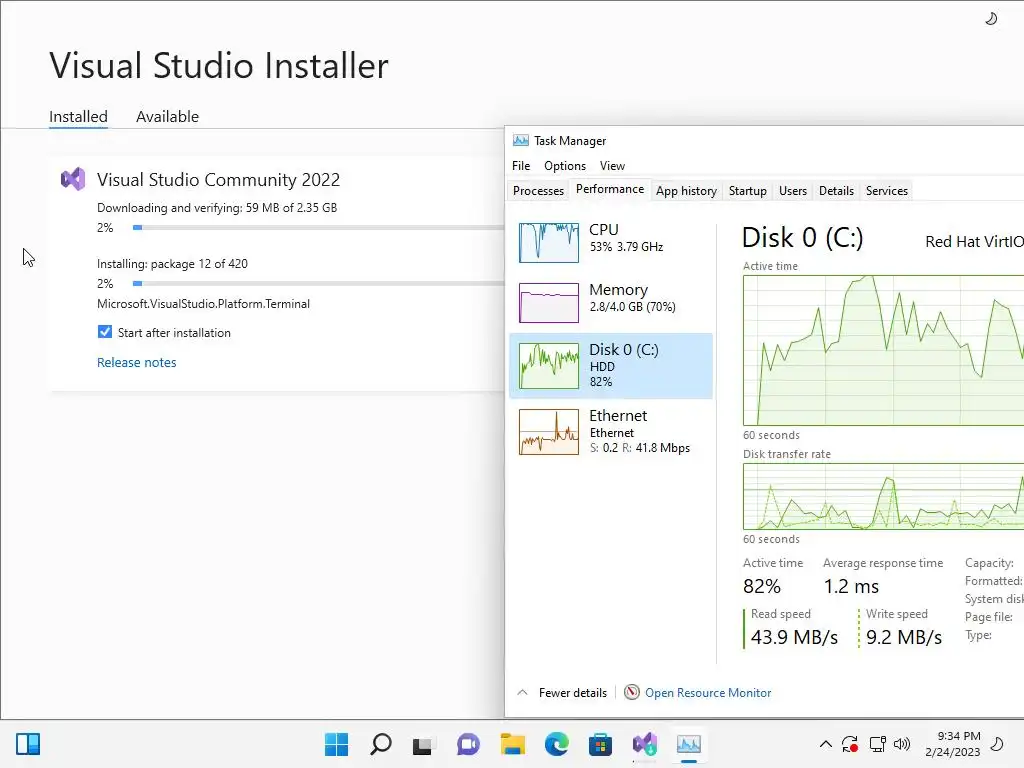Open network status tray icon
Screen dimensions: 1024x768
coord(877,744)
